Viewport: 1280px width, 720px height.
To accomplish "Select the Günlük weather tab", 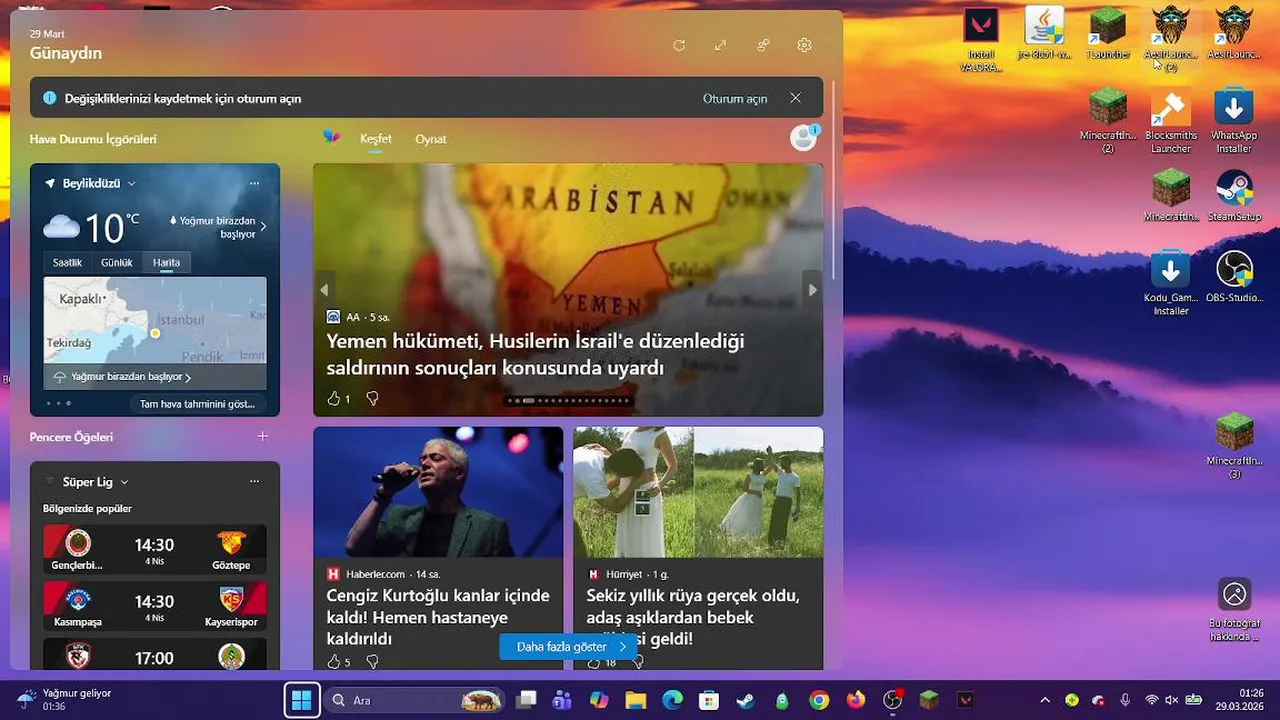I will click(x=117, y=262).
